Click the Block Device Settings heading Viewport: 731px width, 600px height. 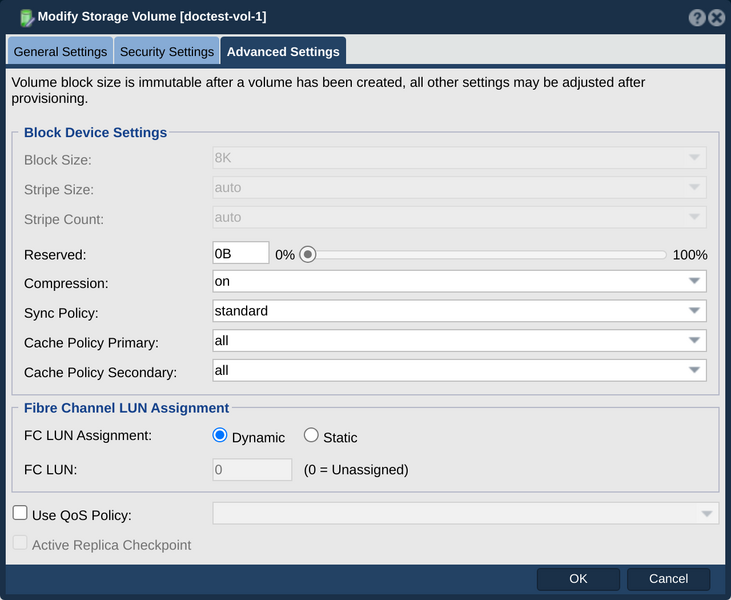pos(96,132)
